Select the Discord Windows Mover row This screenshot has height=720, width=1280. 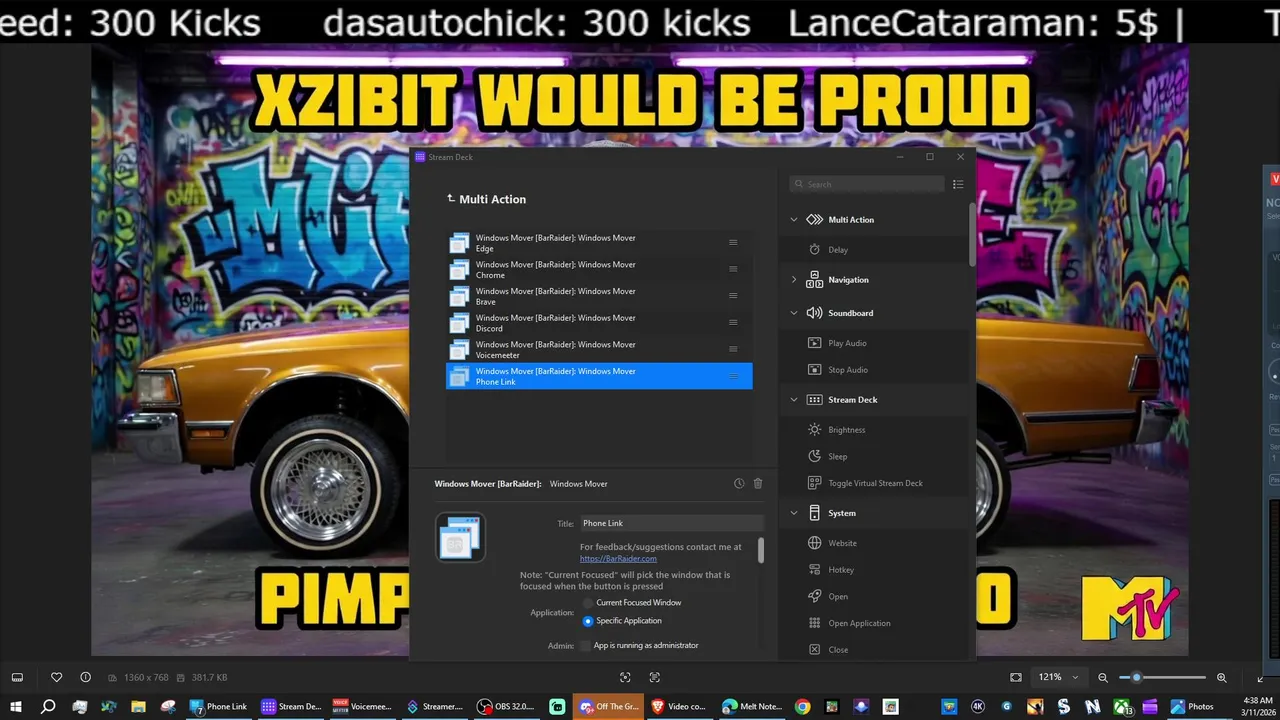(x=599, y=323)
